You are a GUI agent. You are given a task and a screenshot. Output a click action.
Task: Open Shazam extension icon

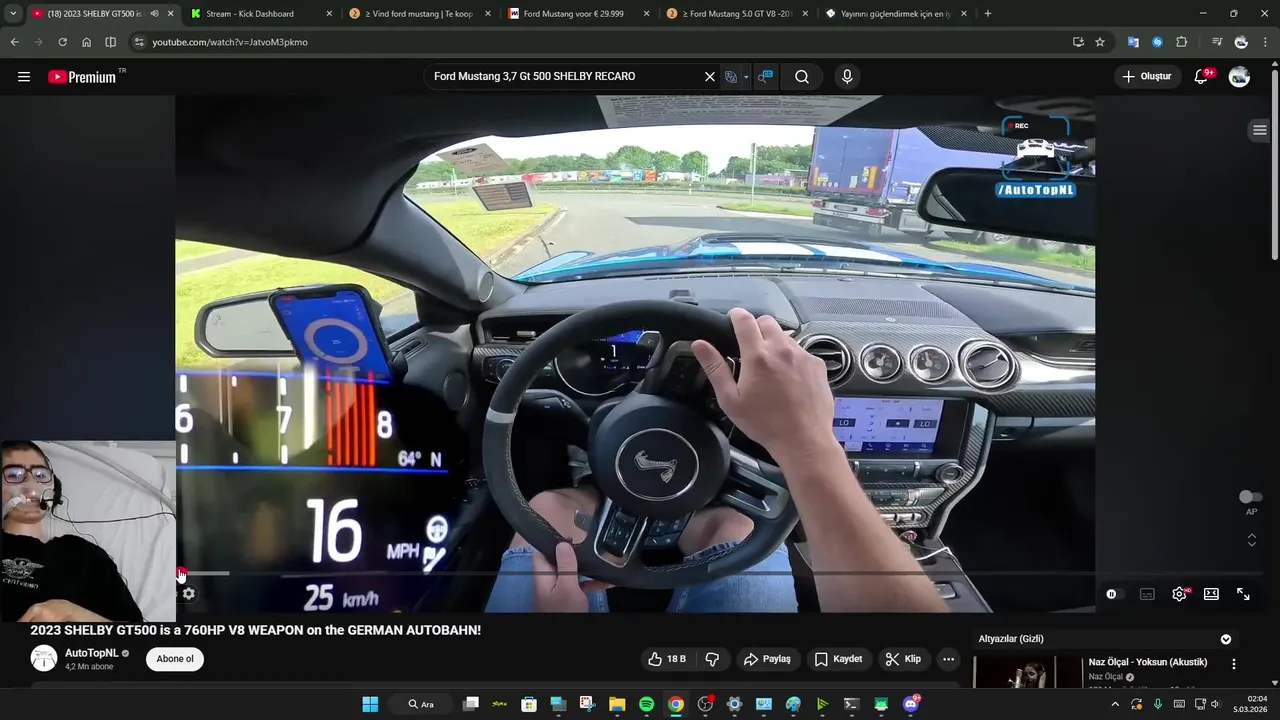coord(1157,42)
